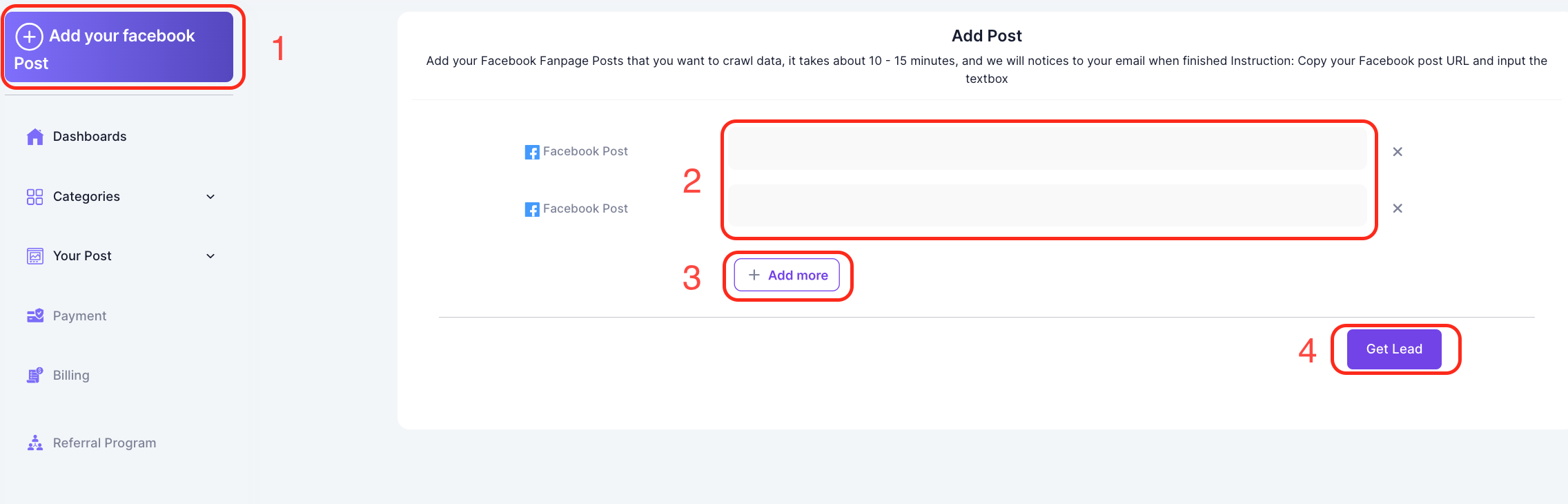
Task: Expand the Your Post chevron
Action: (x=210, y=256)
